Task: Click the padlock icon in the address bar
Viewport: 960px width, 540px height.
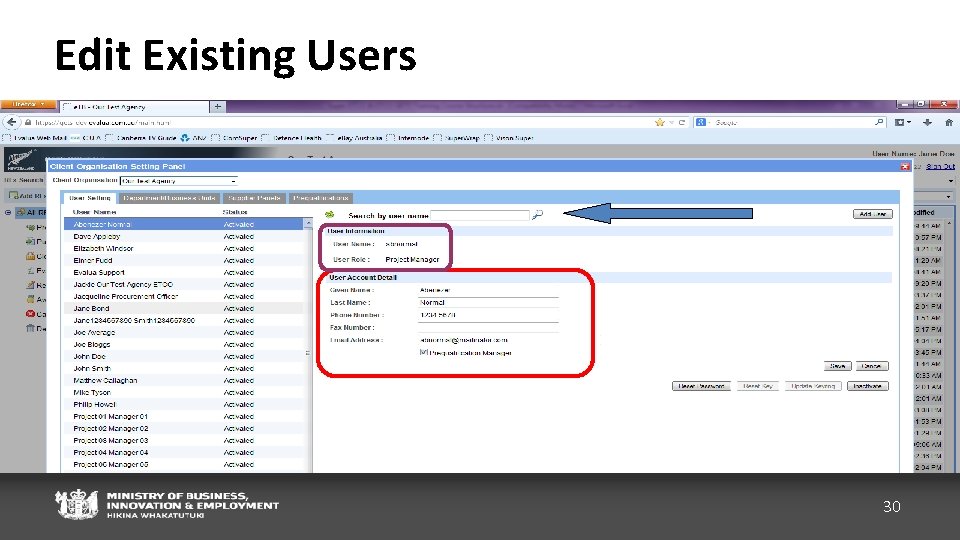Action: click(x=28, y=122)
